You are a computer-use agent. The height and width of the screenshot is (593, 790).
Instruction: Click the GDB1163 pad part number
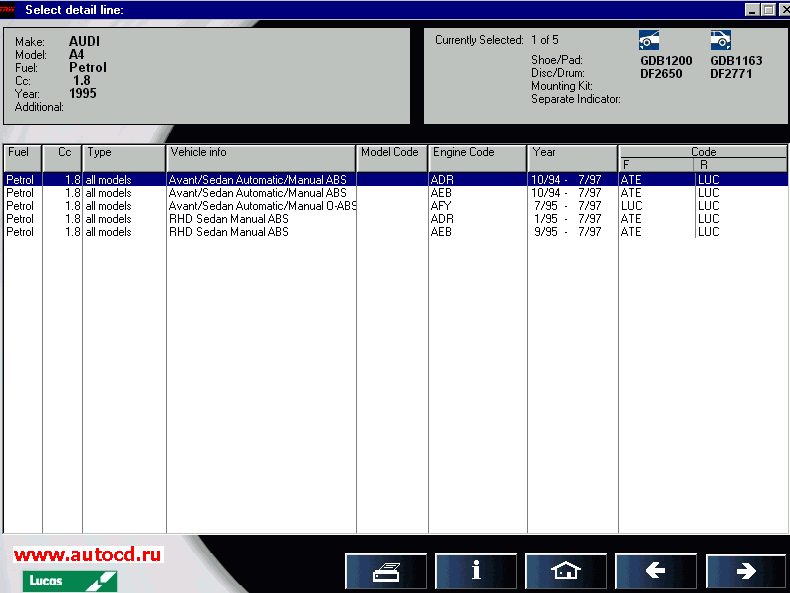(x=736, y=61)
